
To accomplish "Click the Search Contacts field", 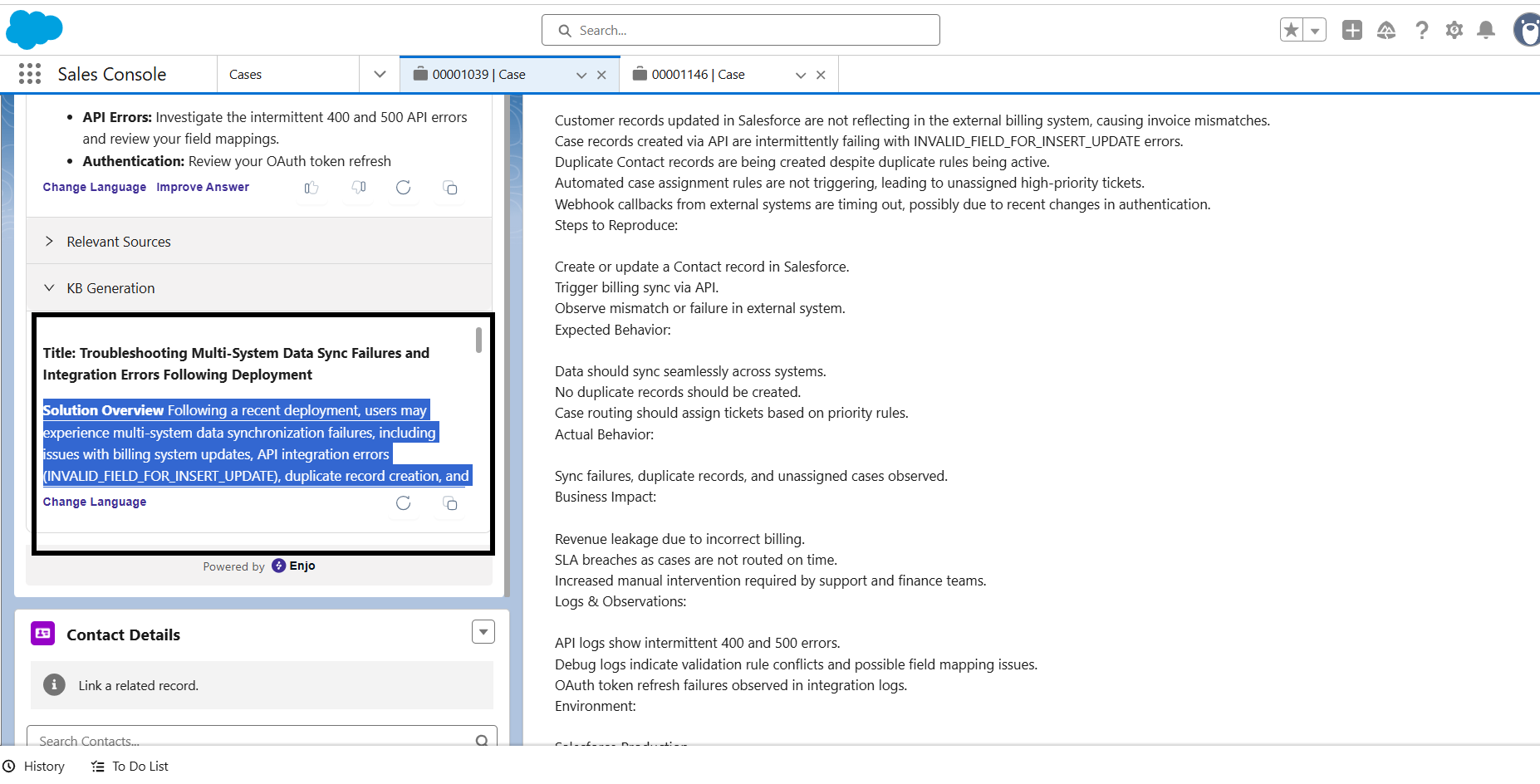I will click(x=262, y=740).
